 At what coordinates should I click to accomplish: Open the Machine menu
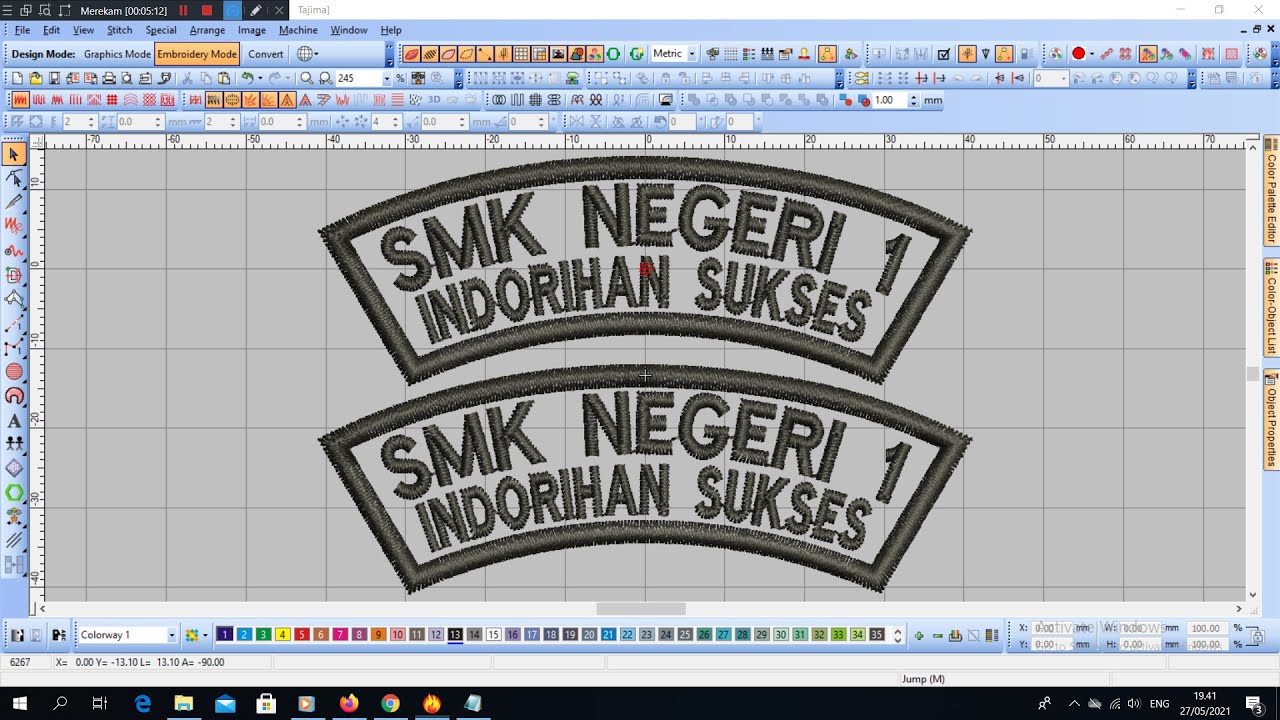pos(298,30)
